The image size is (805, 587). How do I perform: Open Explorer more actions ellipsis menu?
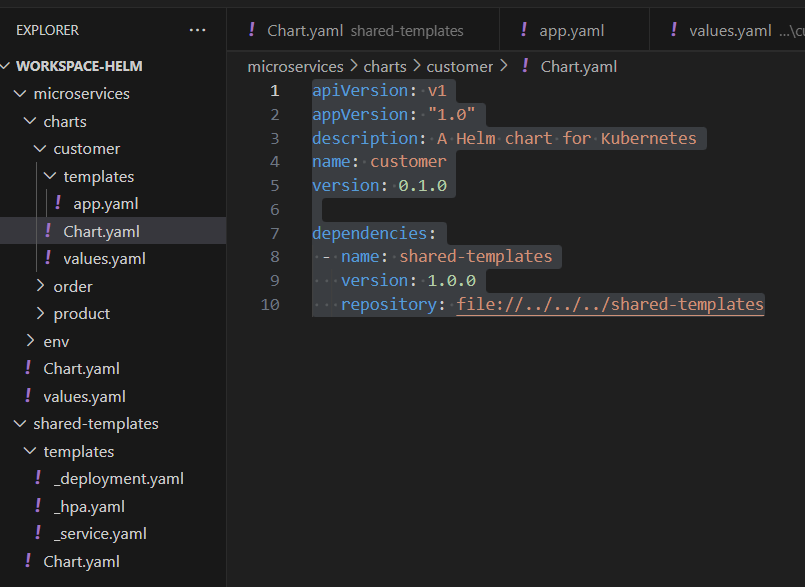click(197, 30)
